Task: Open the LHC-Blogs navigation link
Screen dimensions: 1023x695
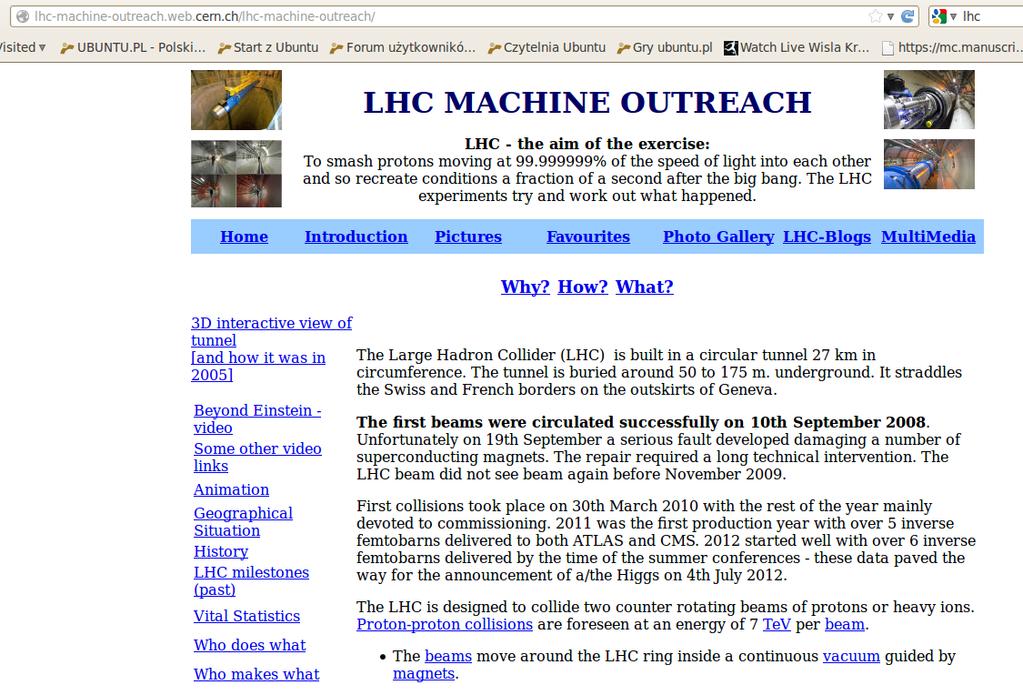Action: click(827, 237)
